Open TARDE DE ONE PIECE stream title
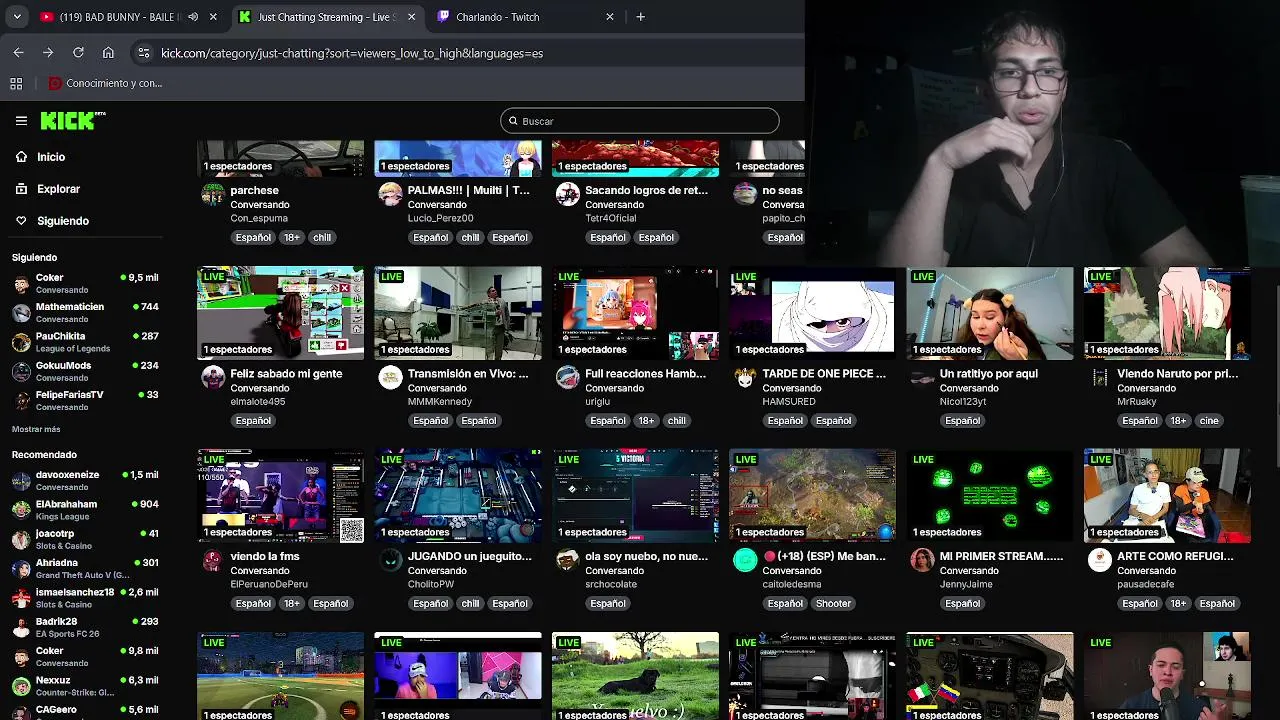Screen dimensions: 1280x720 point(824,373)
